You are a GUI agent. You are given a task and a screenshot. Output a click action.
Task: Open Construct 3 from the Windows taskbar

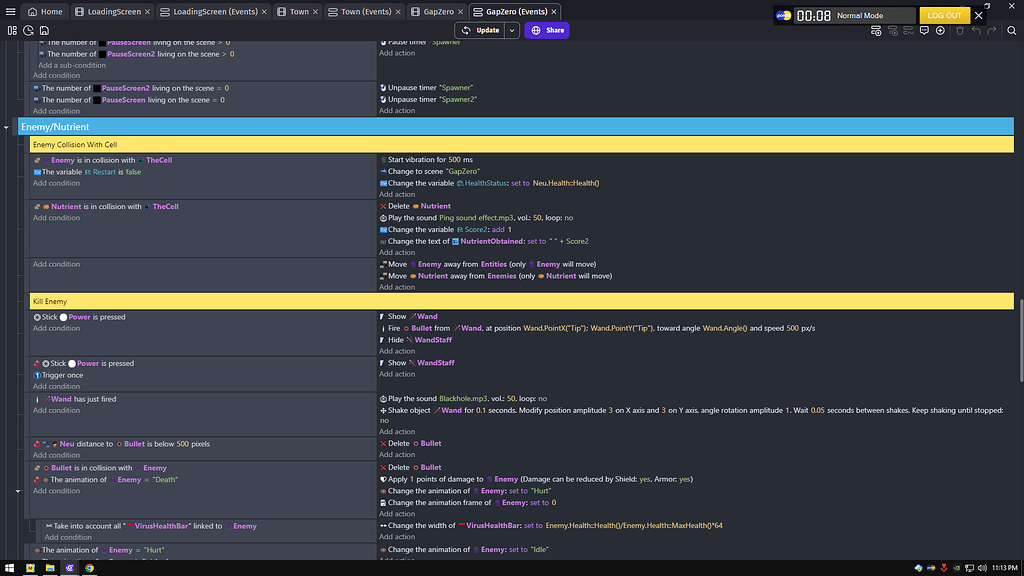click(x=68, y=568)
